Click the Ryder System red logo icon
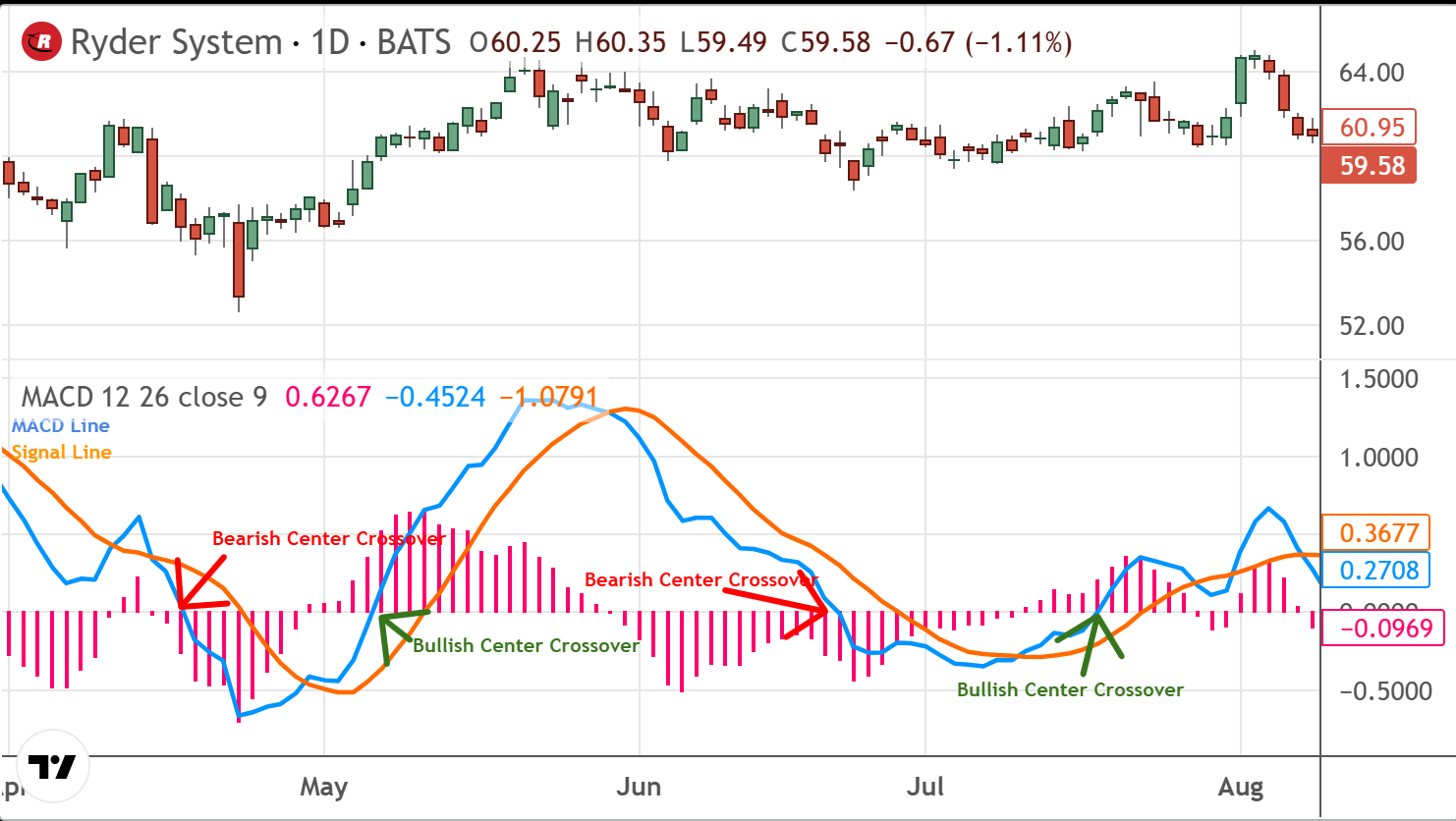This screenshot has width=1456, height=821. [x=42, y=41]
